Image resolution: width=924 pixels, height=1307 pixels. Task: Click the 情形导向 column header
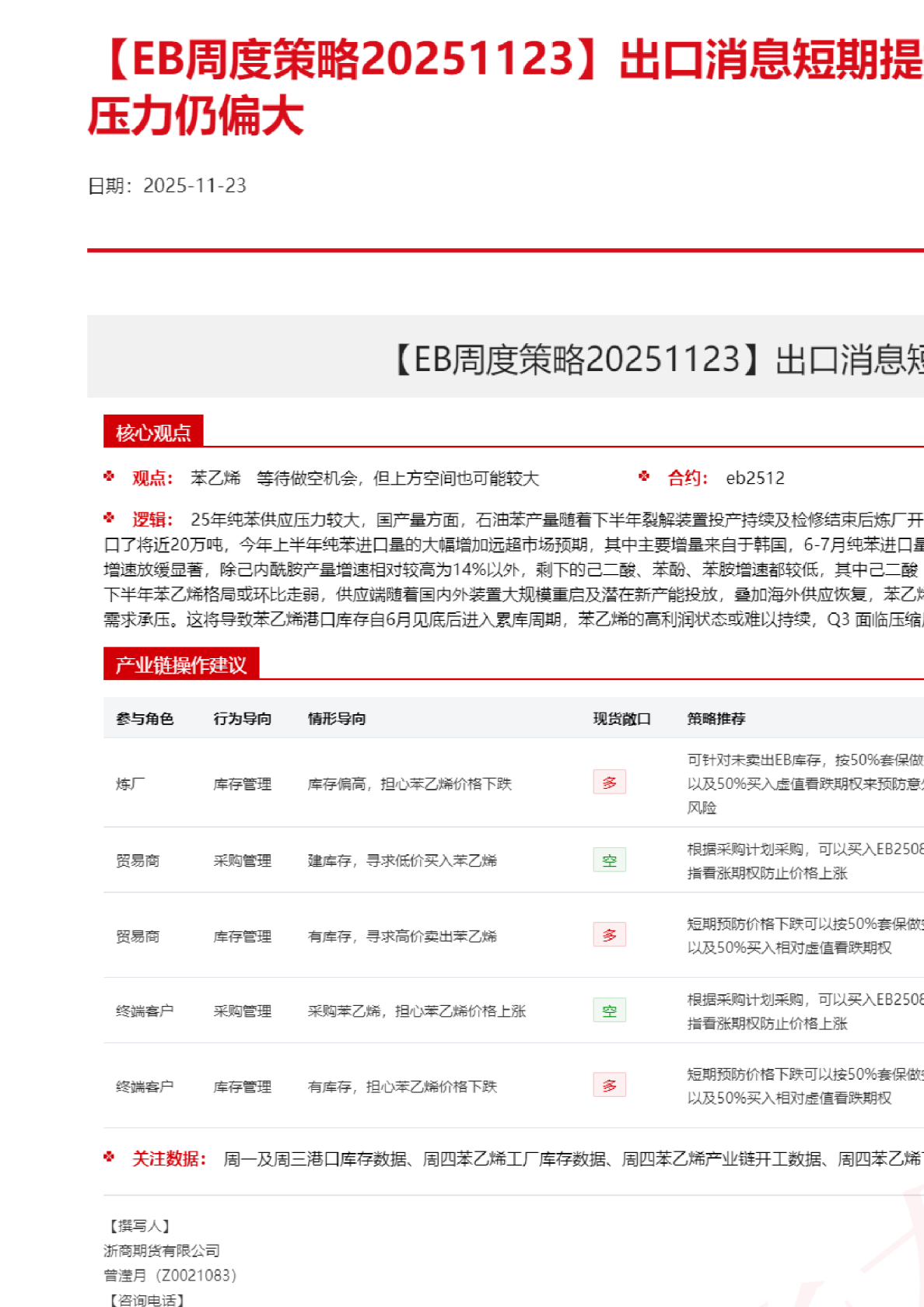[x=337, y=718]
